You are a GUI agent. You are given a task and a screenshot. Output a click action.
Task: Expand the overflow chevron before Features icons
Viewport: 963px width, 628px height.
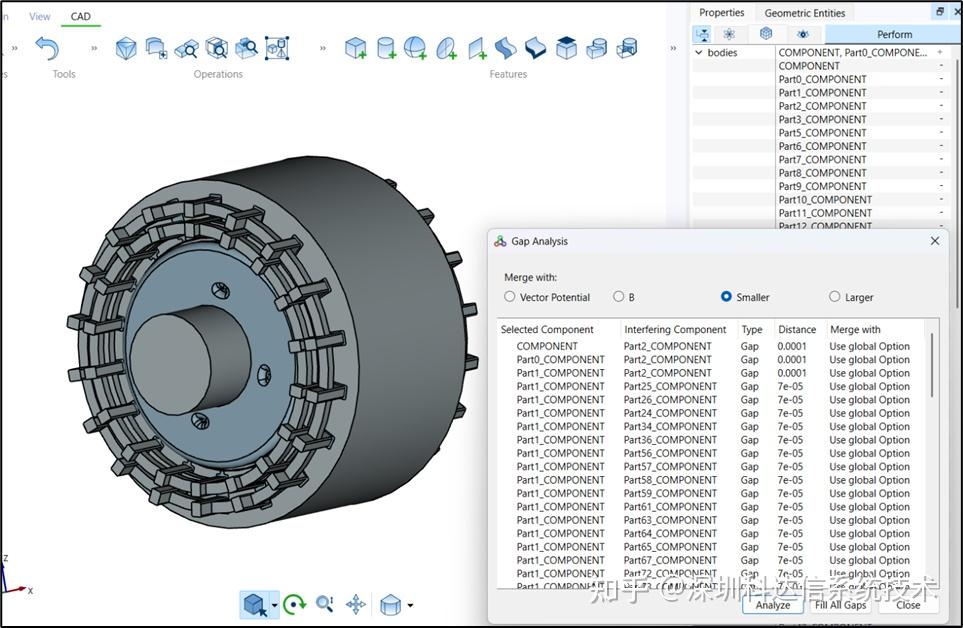tap(322, 48)
